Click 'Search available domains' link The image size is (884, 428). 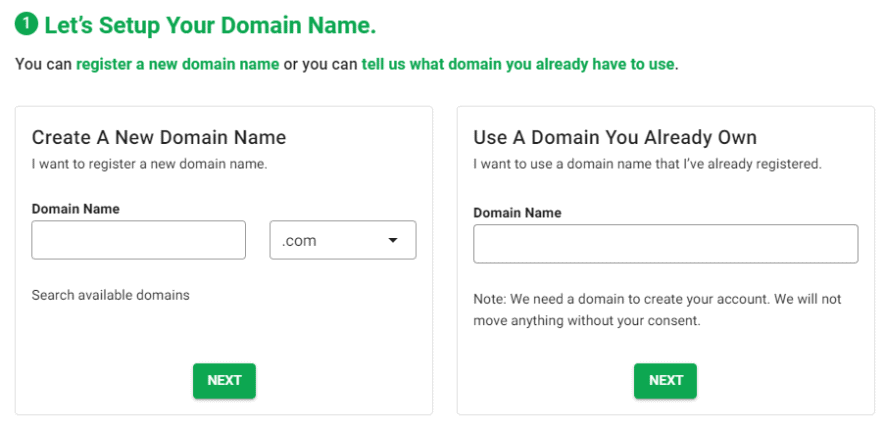click(x=110, y=295)
